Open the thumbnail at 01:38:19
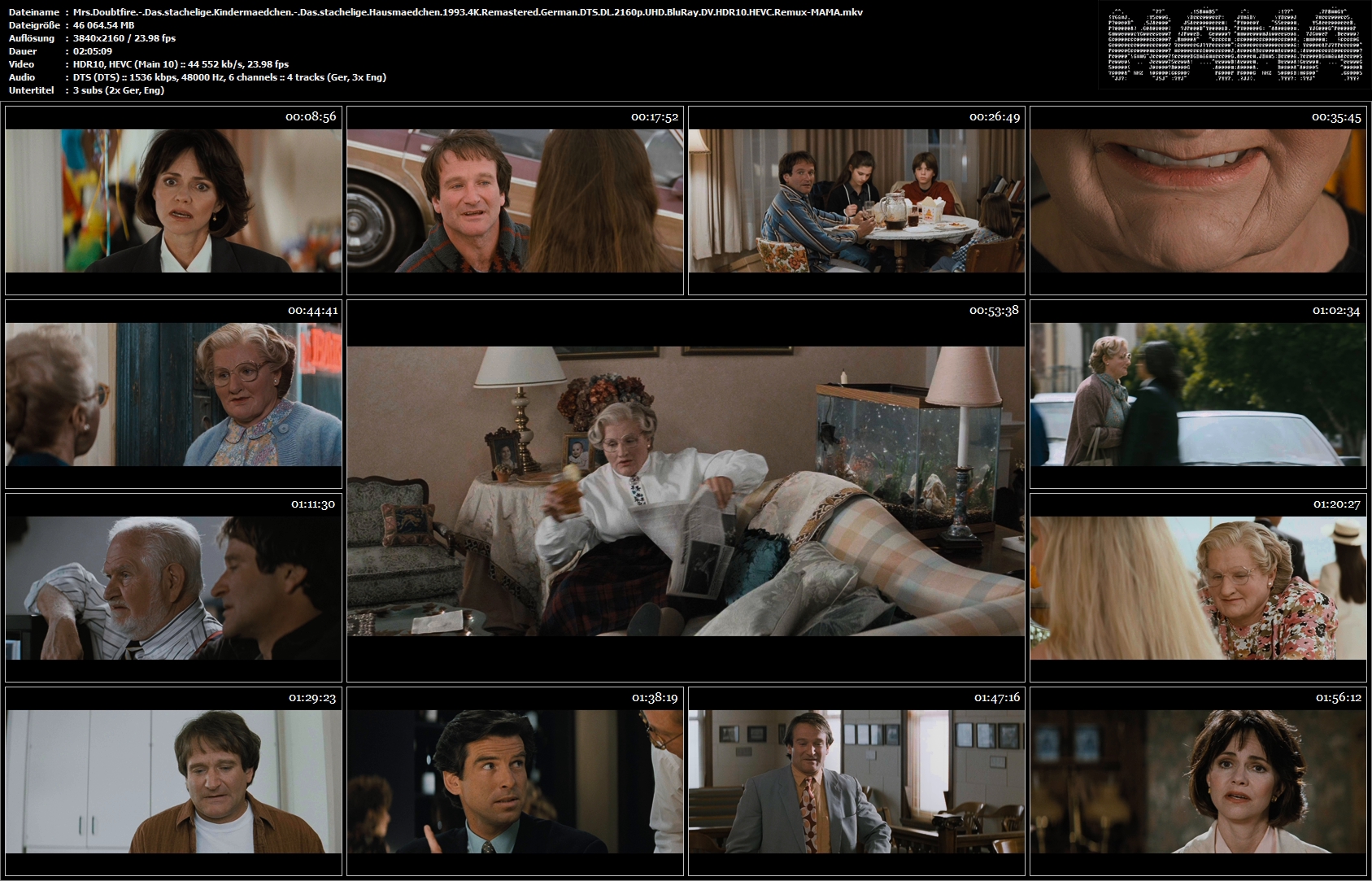 tap(515, 781)
